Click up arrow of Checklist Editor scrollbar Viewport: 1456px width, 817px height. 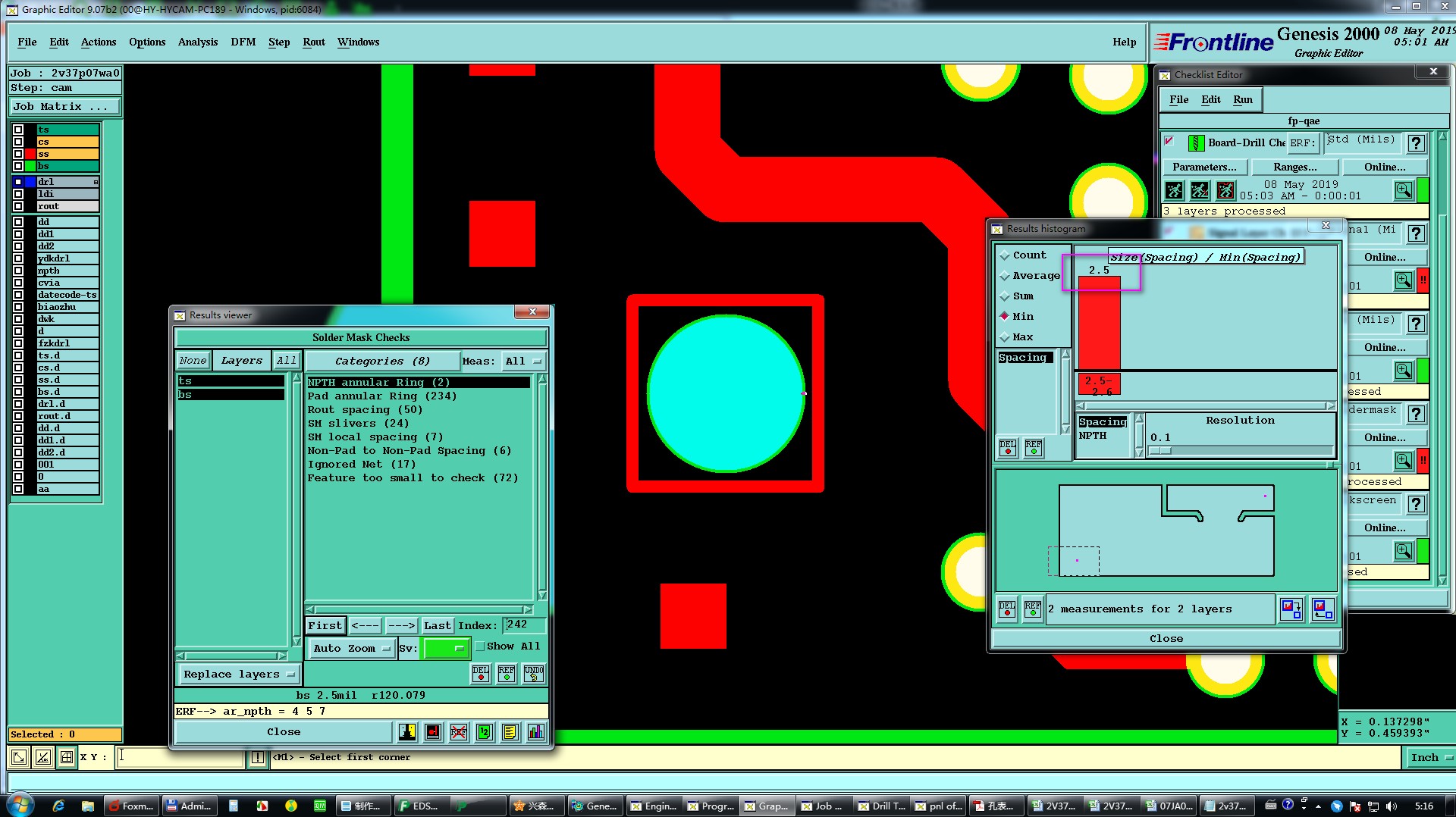click(x=1442, y=136)
